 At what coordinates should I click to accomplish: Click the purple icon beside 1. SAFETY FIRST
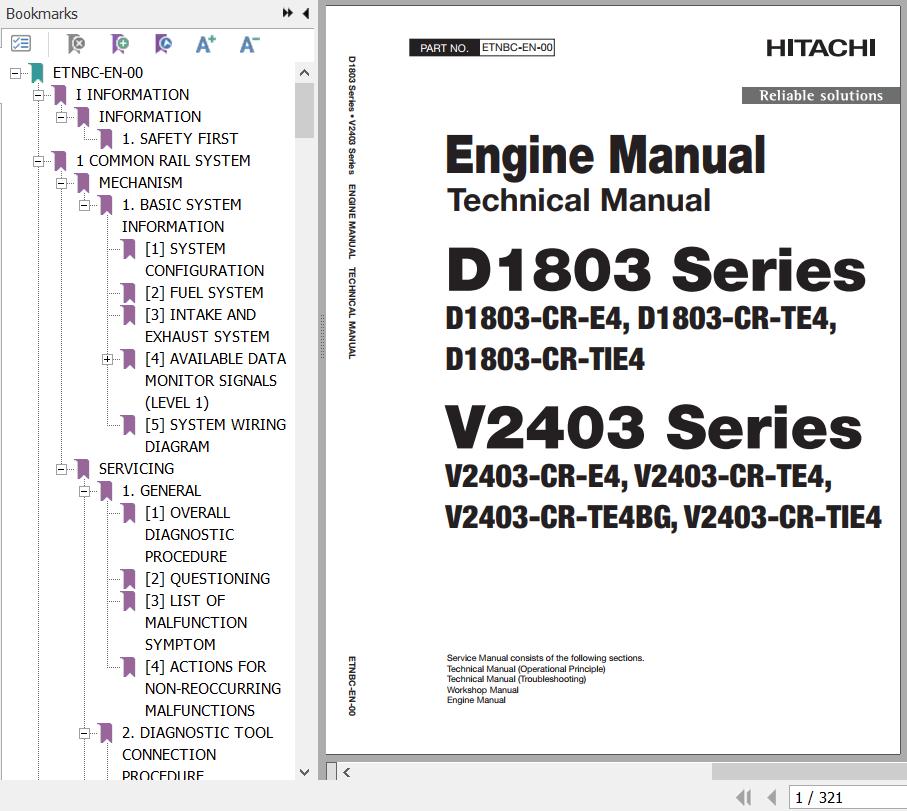click(x=106, y=139)
